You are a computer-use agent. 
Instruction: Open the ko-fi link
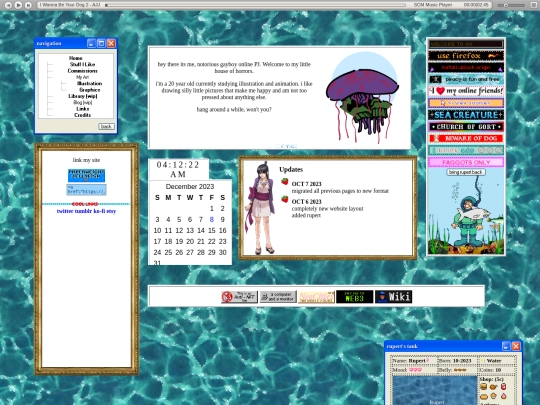[100, 211]
